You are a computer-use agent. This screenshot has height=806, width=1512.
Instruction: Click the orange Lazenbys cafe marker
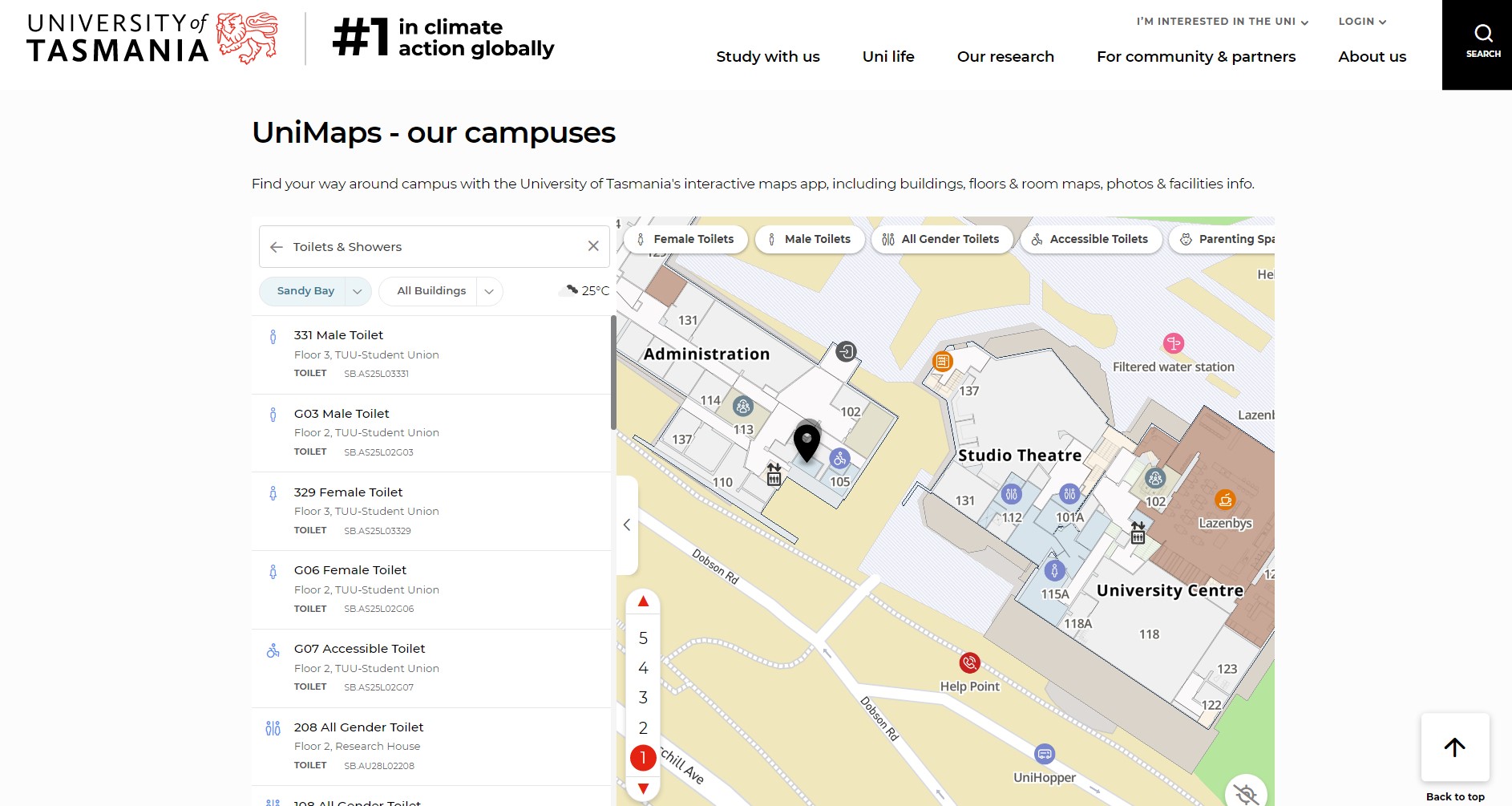point(1225,500)
